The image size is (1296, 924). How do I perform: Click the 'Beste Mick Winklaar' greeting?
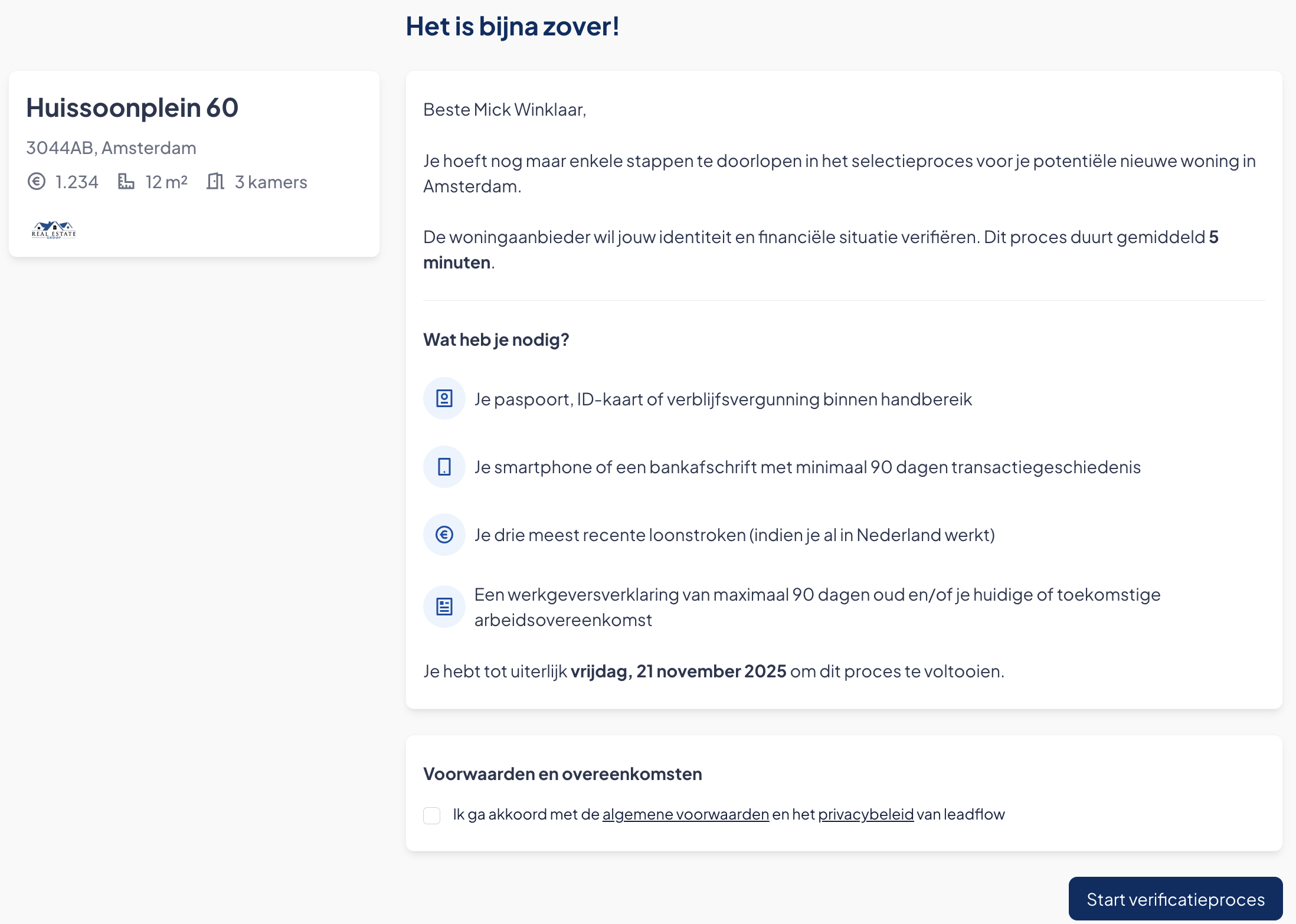click(505, 110)
